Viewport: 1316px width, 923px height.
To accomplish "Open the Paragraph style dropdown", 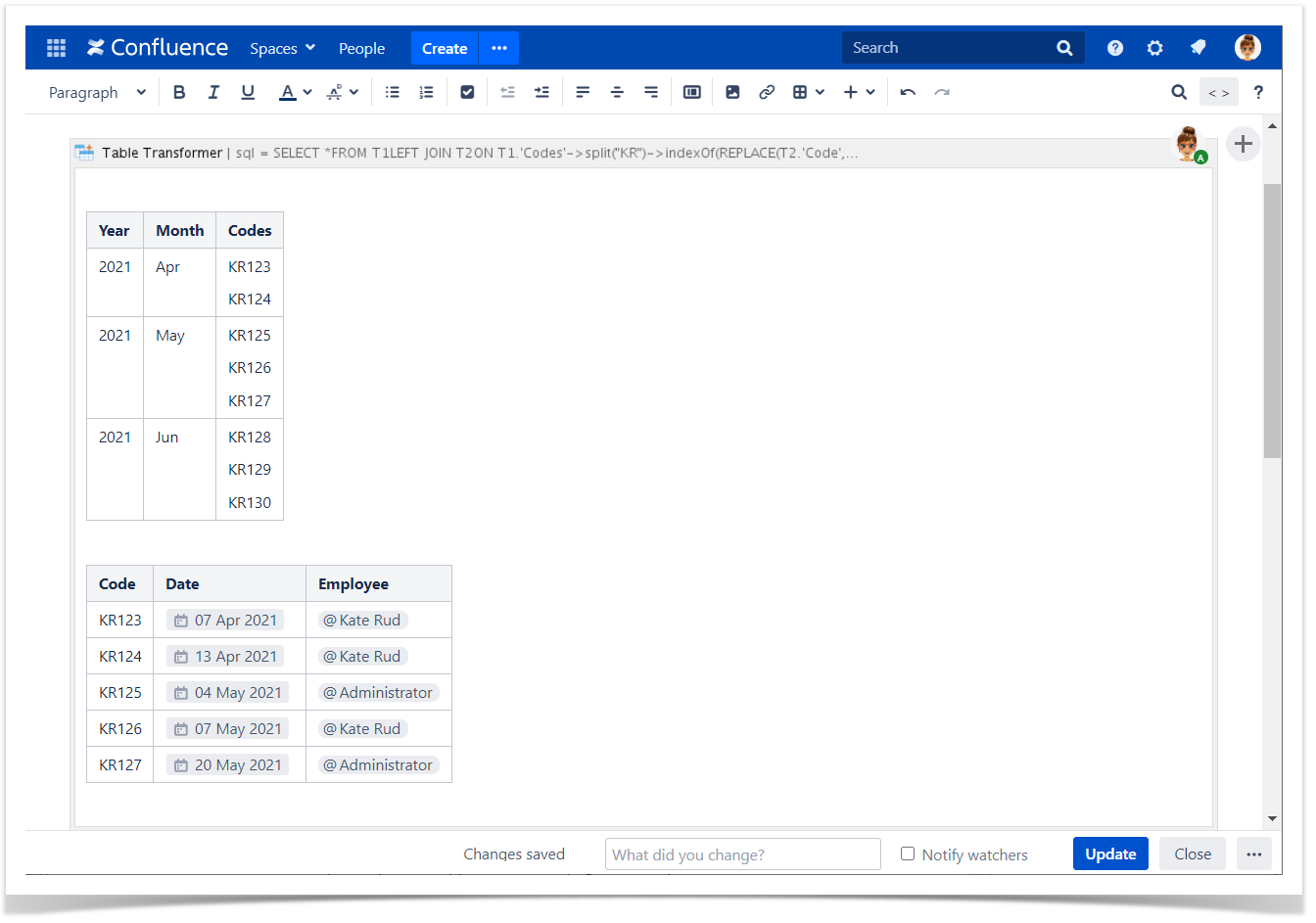I will pos(97,92).
